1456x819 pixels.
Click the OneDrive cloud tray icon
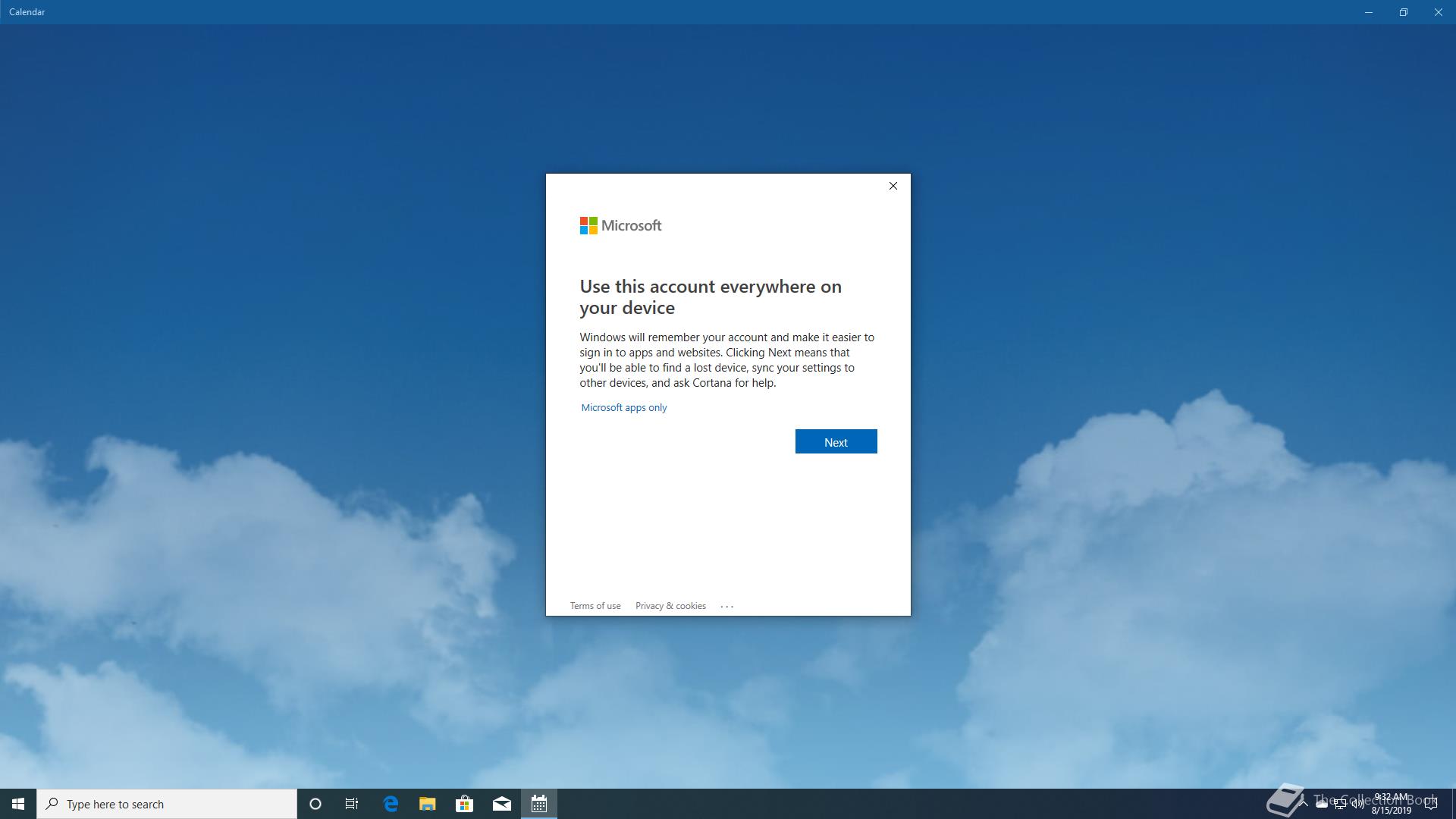[1322, 804]
